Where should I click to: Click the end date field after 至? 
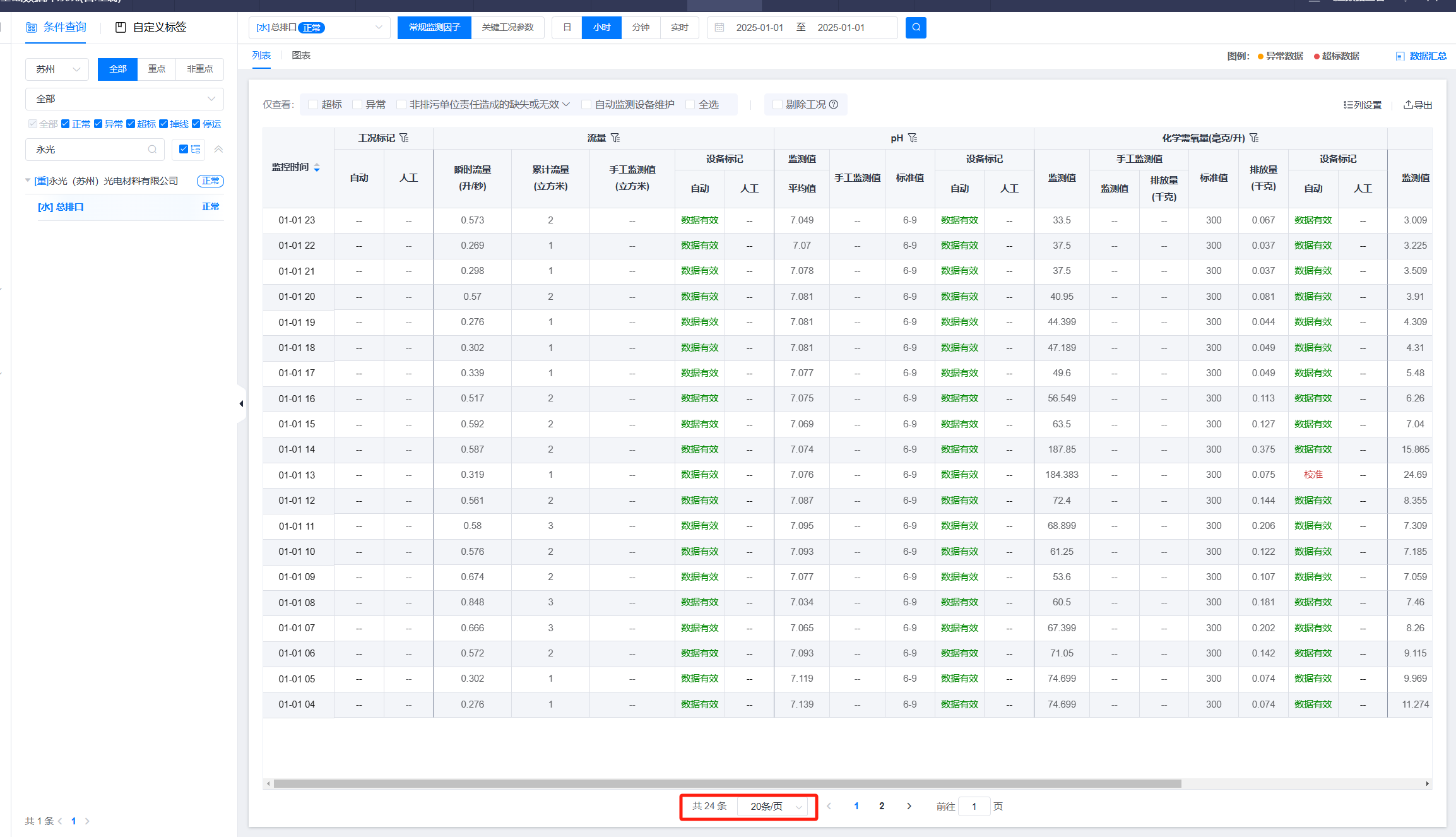coord(841,27)
